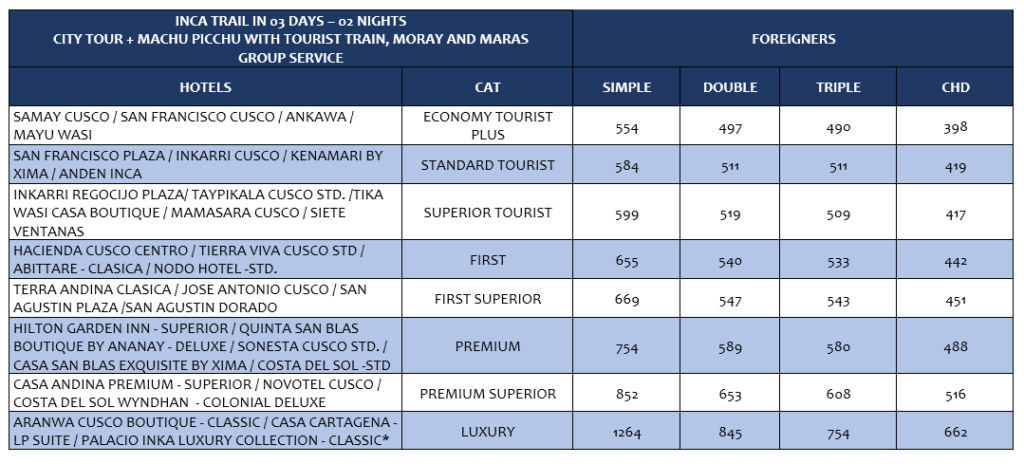
Task: Select the FIRST SUPERIOR category cell
Action: (487, 299)
